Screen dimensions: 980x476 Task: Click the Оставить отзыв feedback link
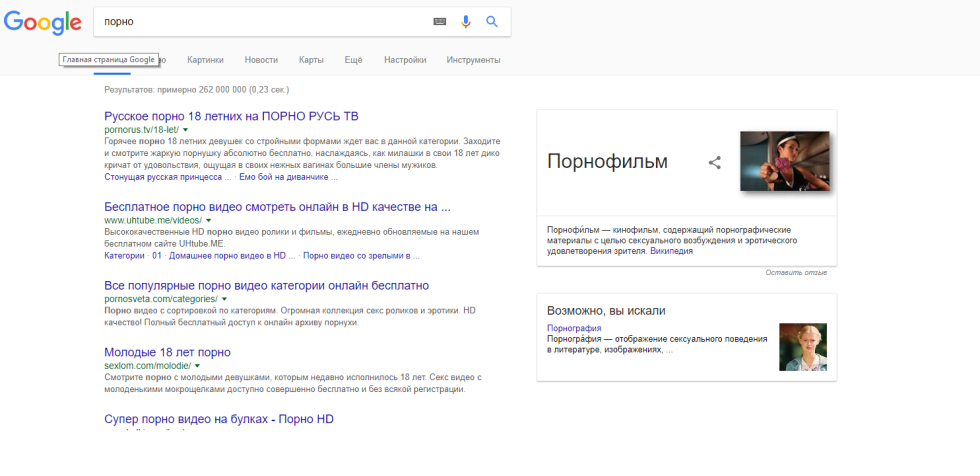[x=796, y=273]
